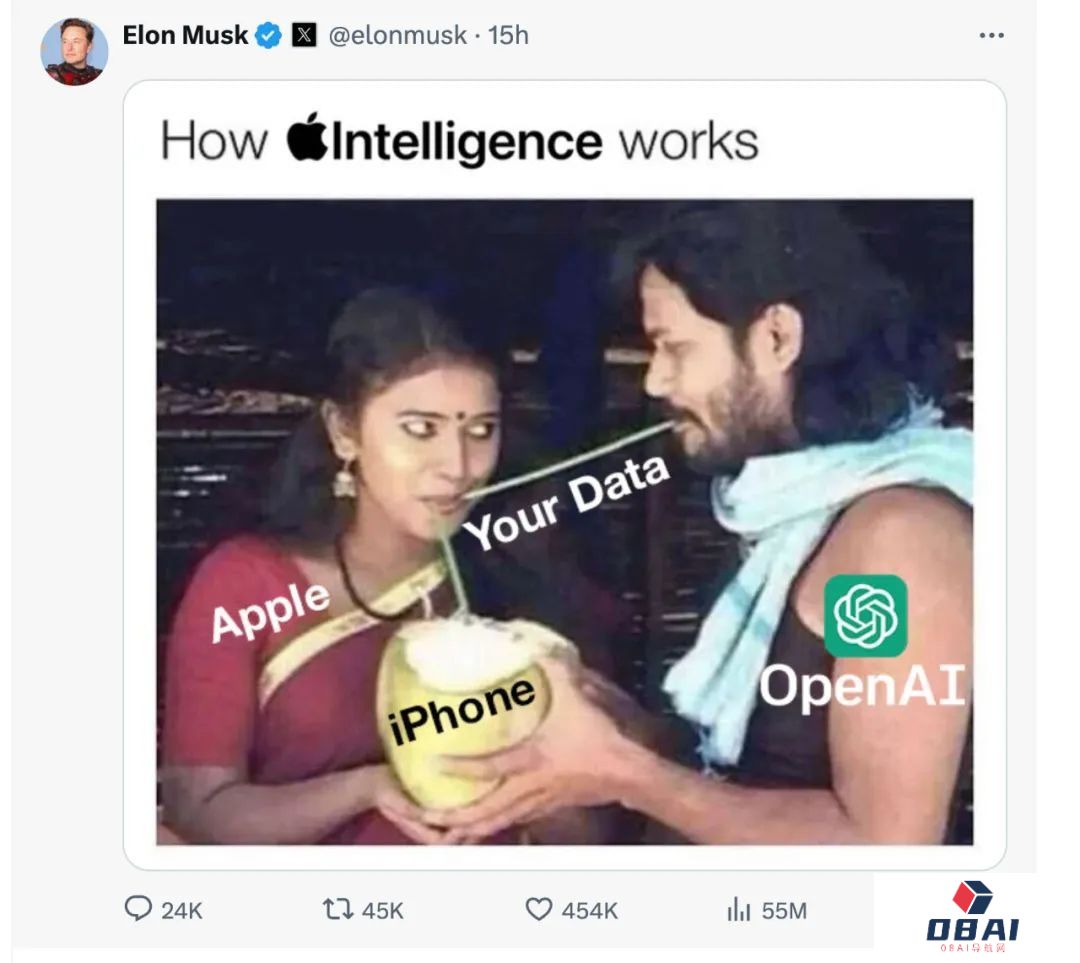1080x963 pixels.
Task: Click the 45K reposts count
Action: click(382, 911)
